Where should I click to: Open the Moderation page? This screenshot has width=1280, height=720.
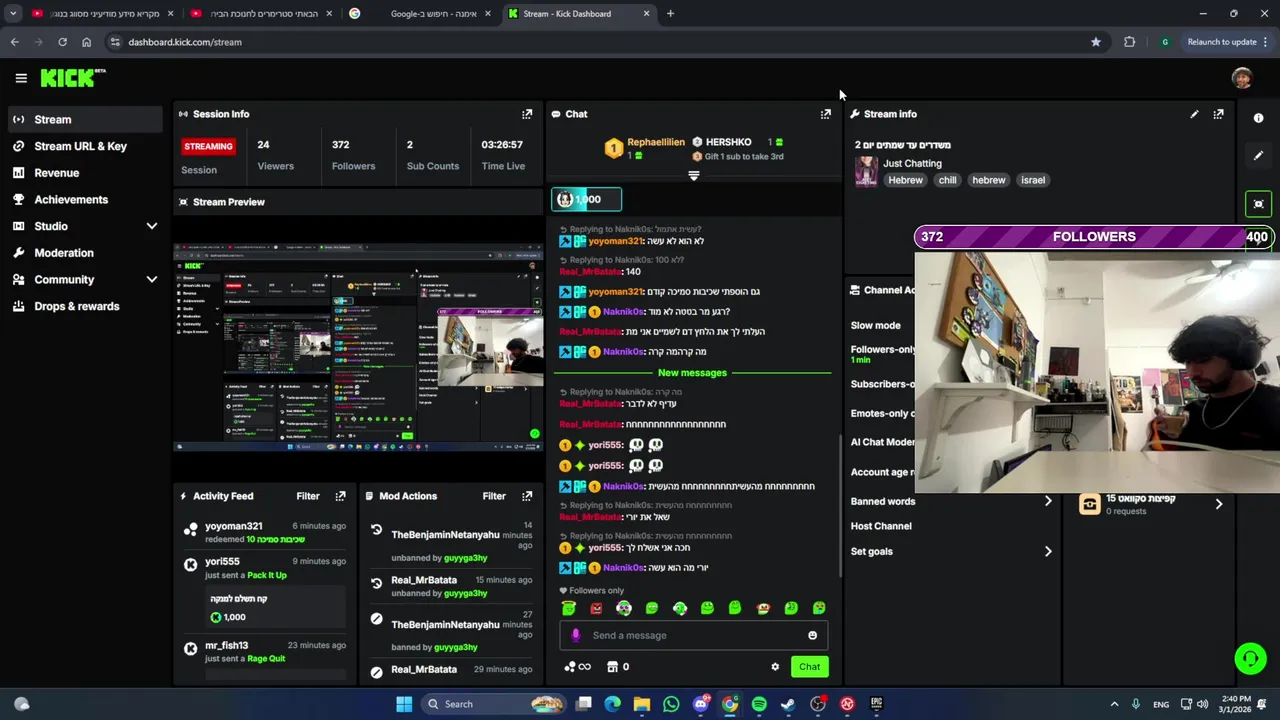point(85,253)
